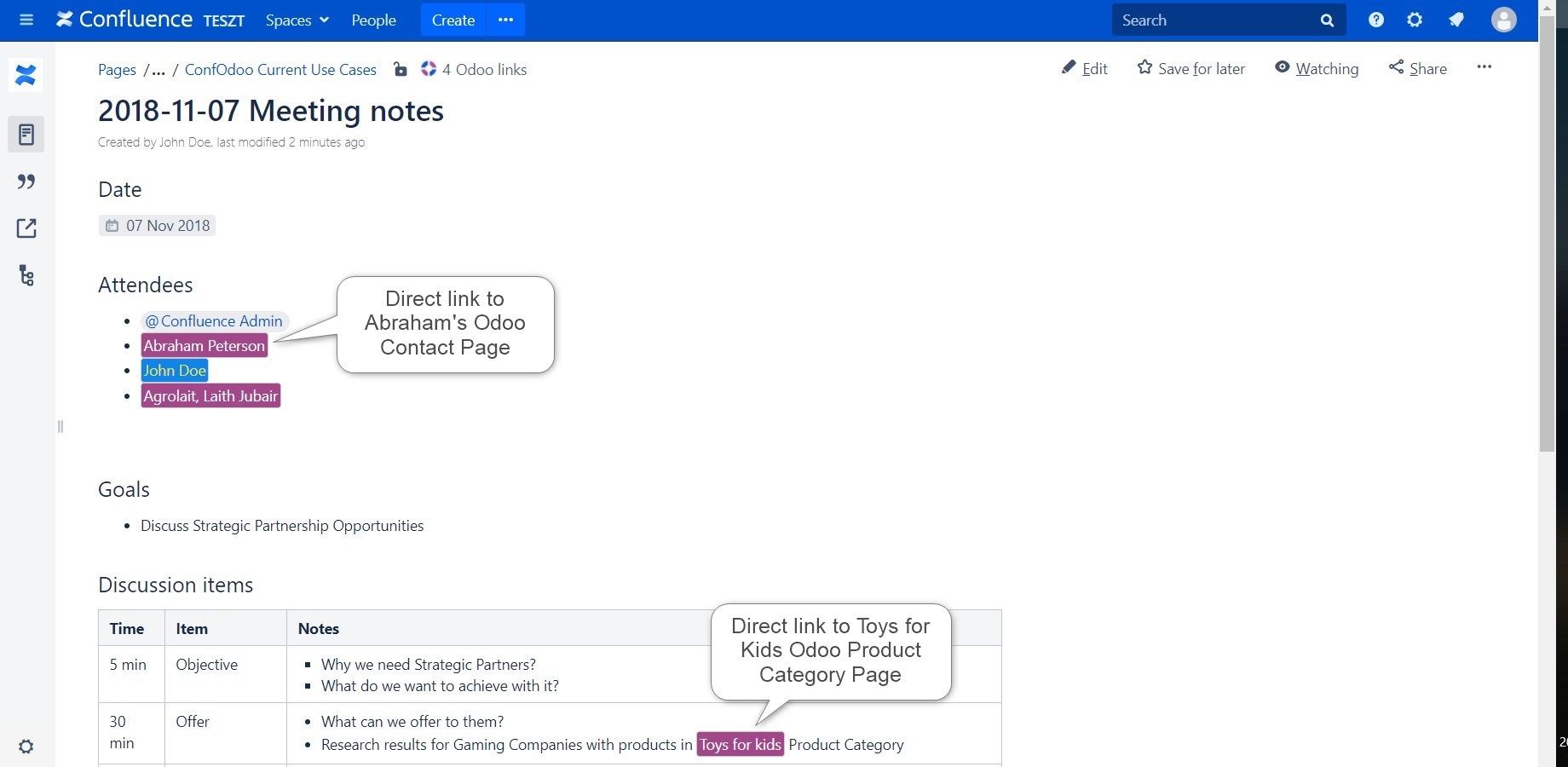Viewport: 1568px width, 767px height.
Task: Select the Objective table cell
Action: pos(225,674)
